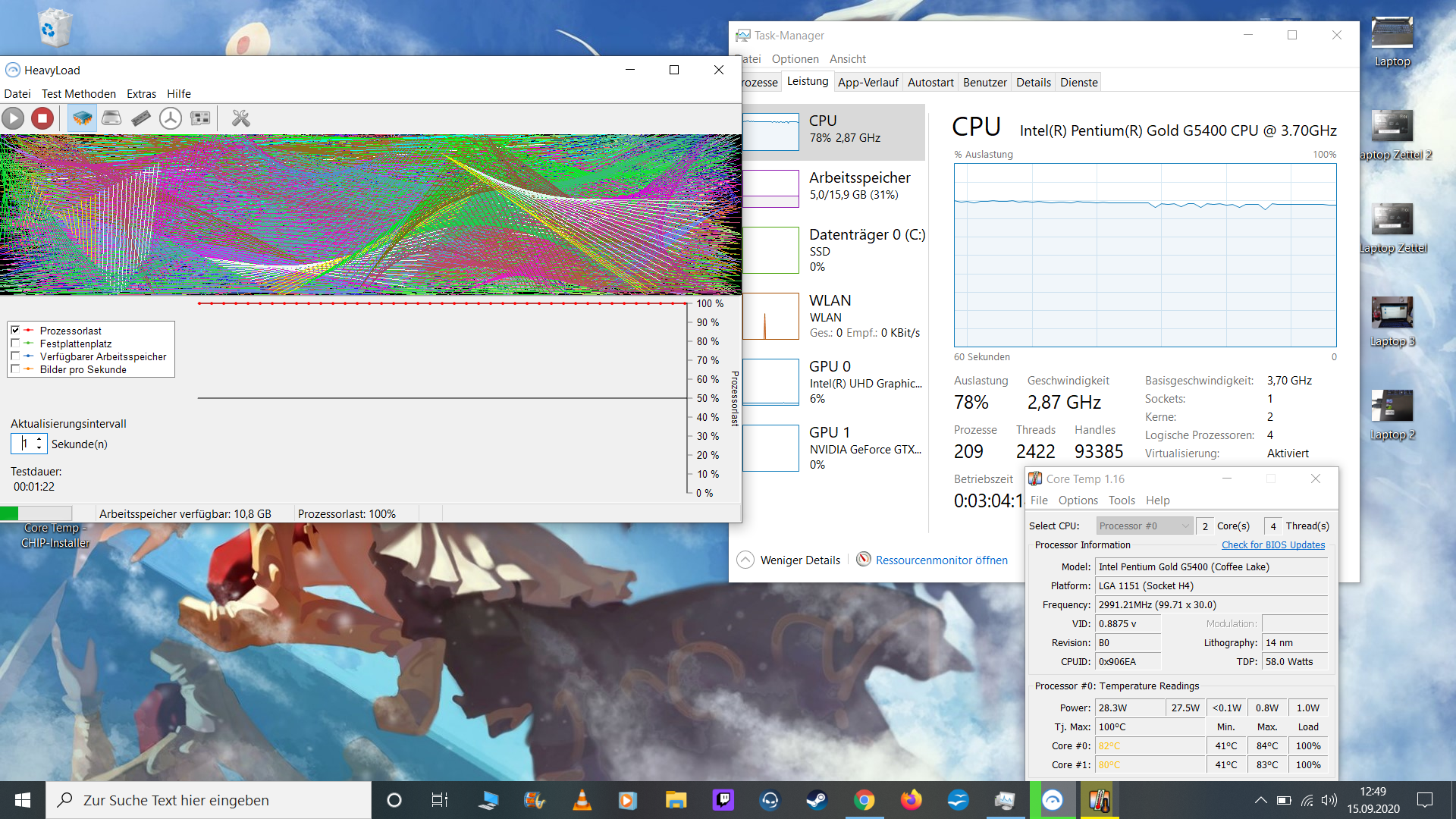Screen dimensions: 1456x819
Task: Start the HeavyLoad stress test
Action: (x=13, y=118)
